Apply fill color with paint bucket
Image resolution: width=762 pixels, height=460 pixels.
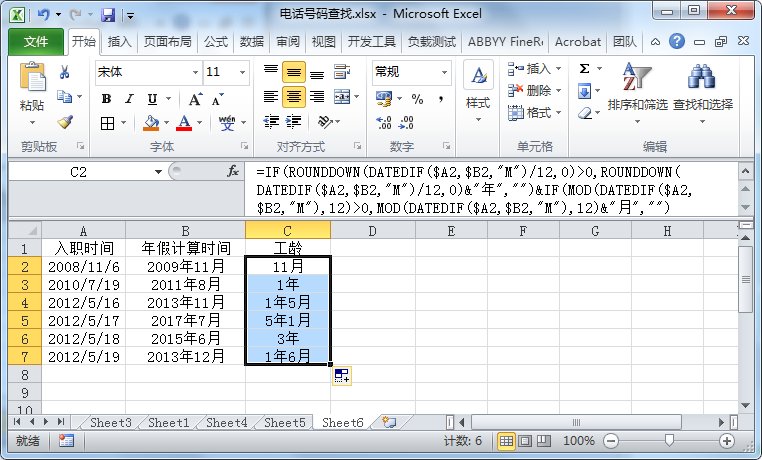151,123
